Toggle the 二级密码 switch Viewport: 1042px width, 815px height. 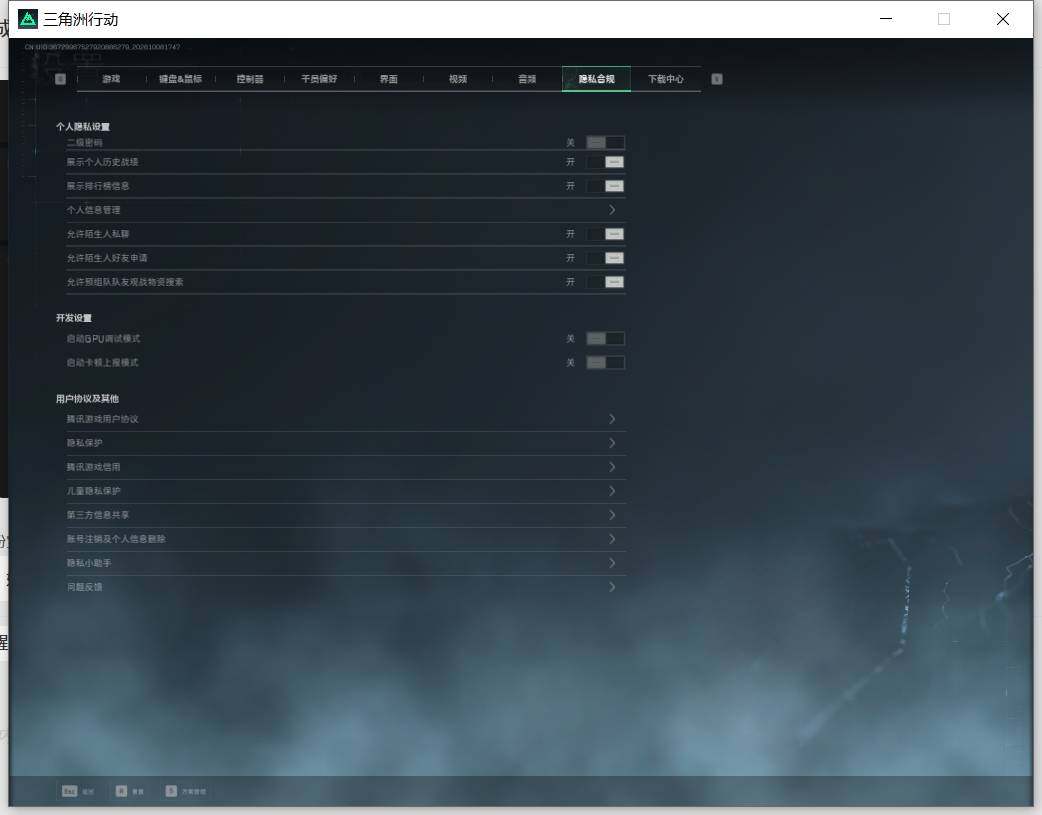point(605,142)
